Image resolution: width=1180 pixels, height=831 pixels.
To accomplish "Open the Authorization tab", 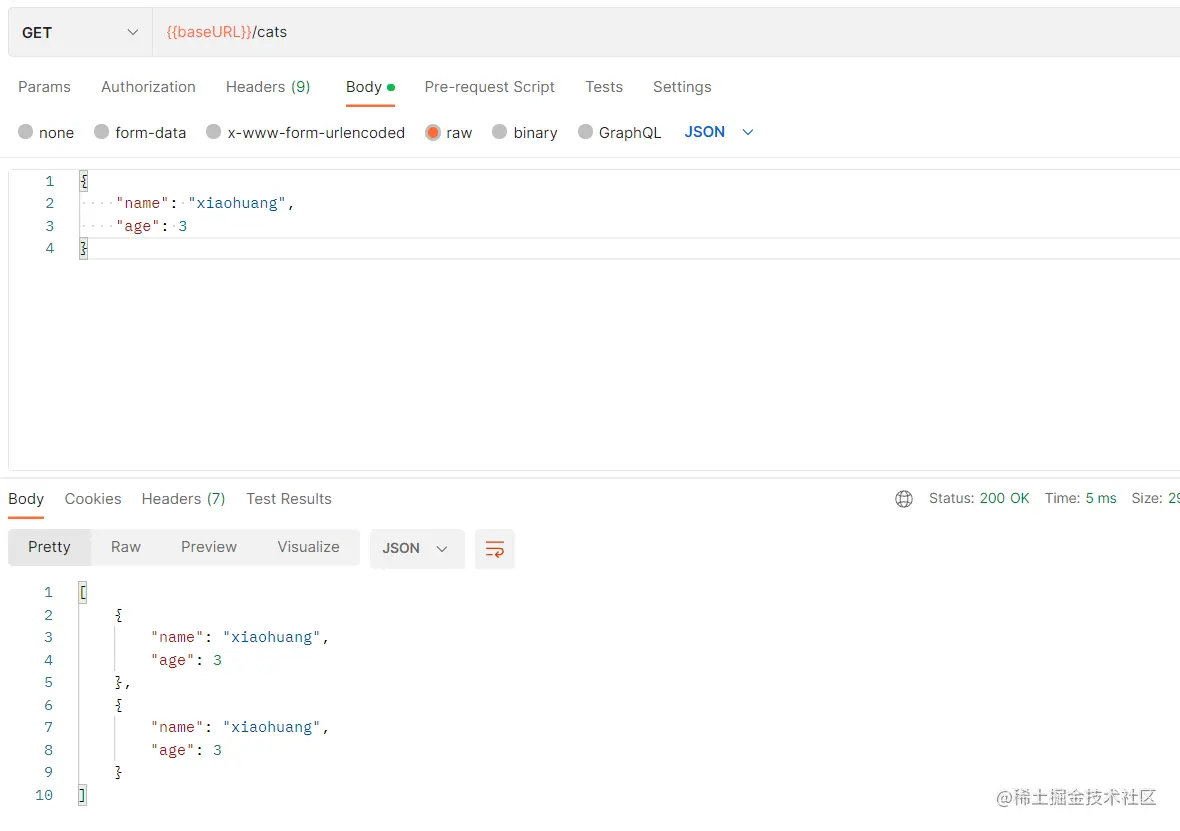I will point(148,87).
